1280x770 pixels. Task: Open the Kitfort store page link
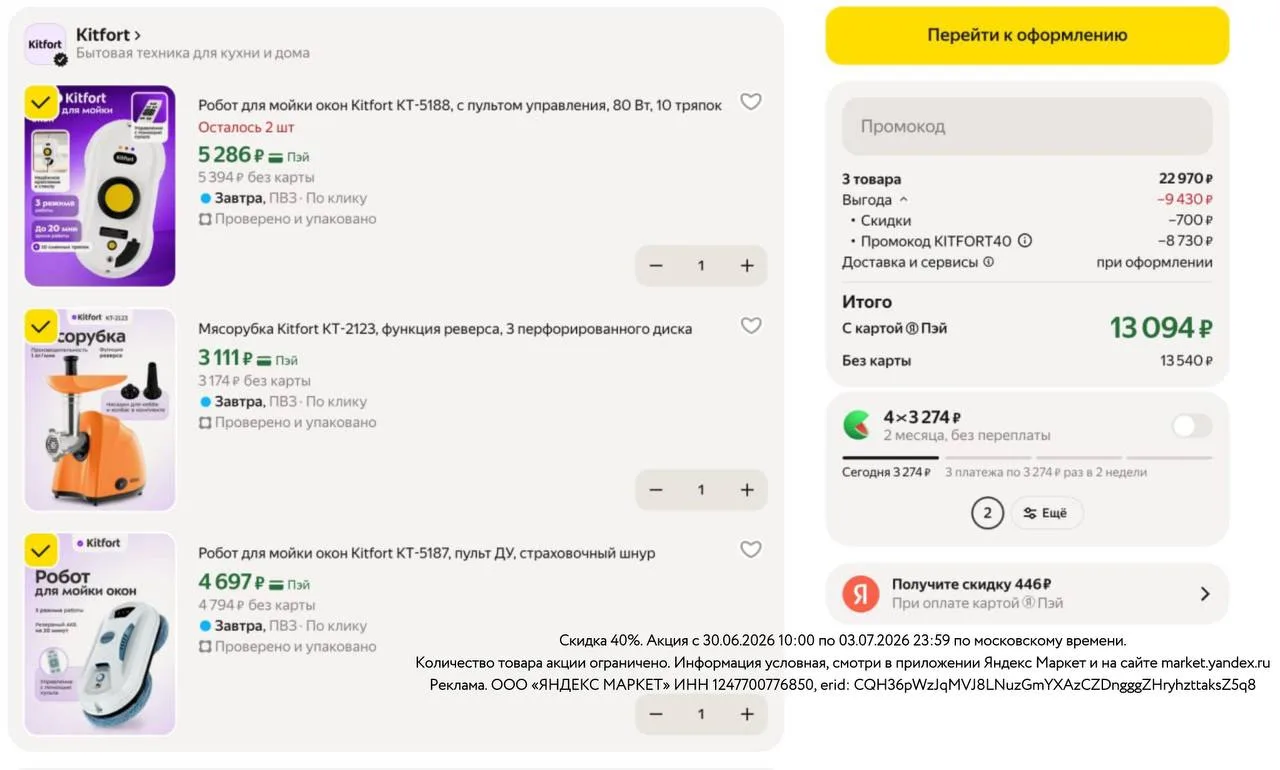[x=108, y=35]
